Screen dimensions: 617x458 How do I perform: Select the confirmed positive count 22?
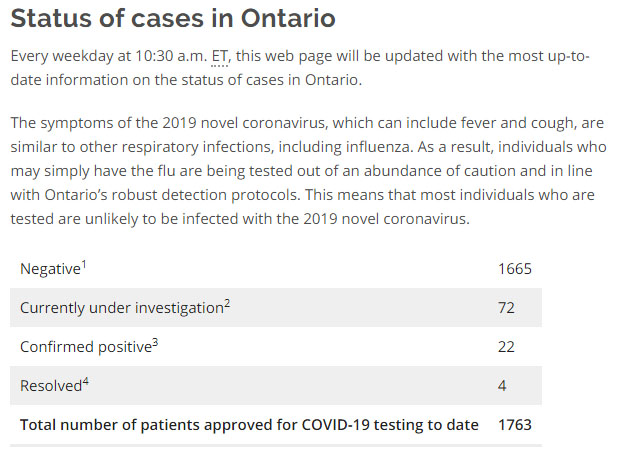[x=506, y=346]
